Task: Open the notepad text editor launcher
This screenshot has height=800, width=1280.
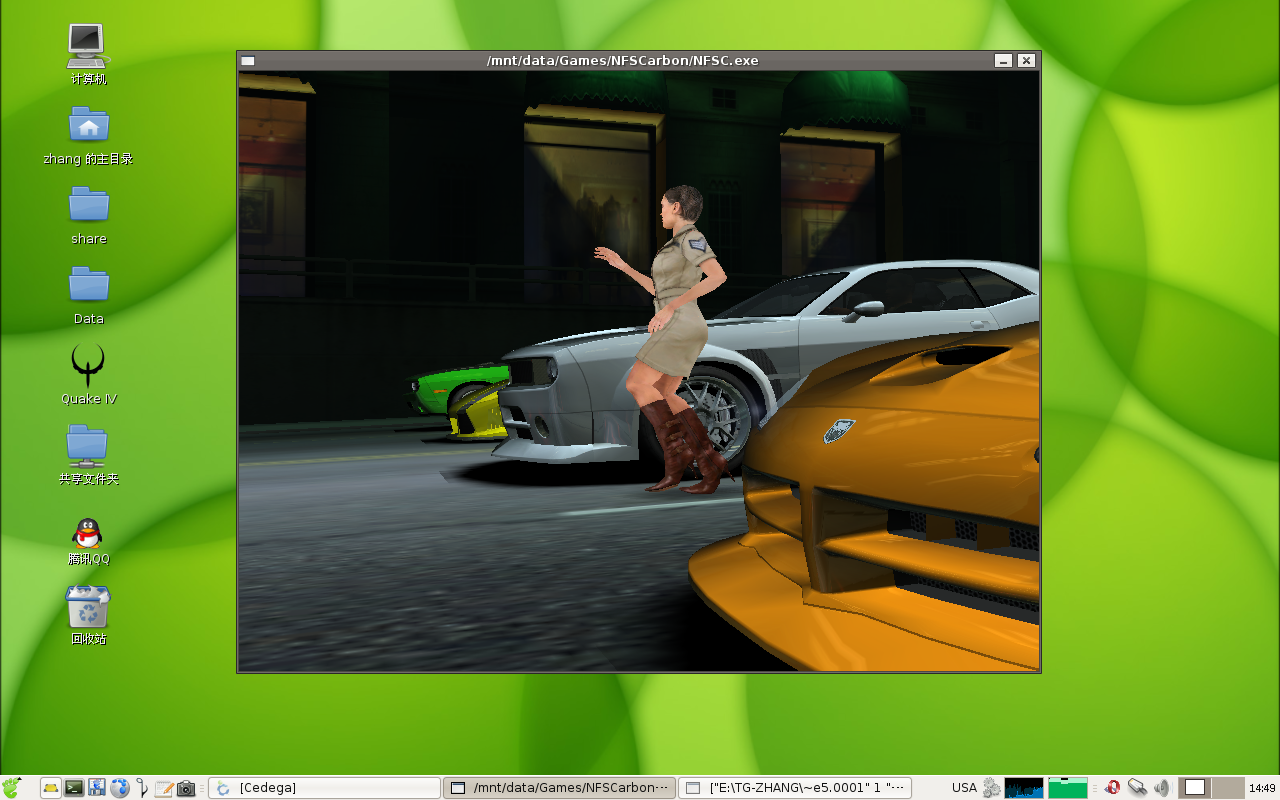Action: click(x=164, y=788)
